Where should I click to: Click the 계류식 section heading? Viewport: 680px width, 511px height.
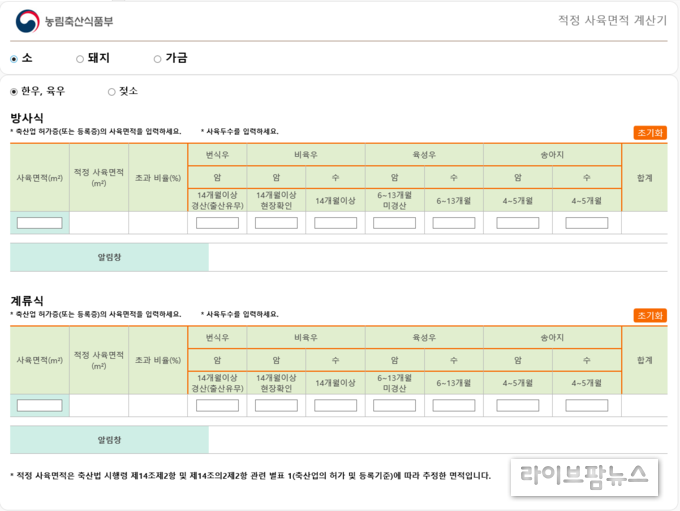pos(27,301)
